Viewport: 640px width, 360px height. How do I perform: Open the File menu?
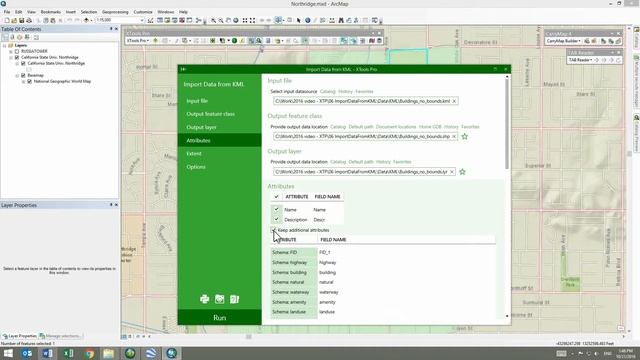tap(7, 12)
